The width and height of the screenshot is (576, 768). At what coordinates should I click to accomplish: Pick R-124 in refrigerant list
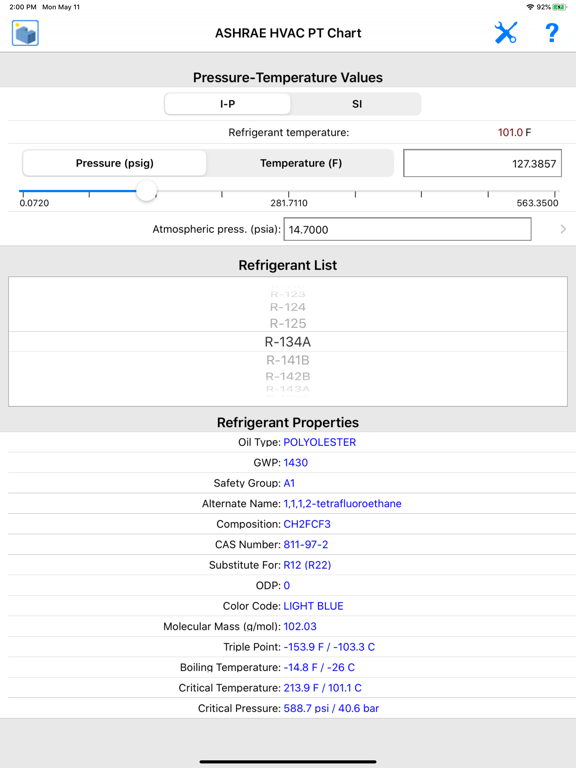point(288,307)
